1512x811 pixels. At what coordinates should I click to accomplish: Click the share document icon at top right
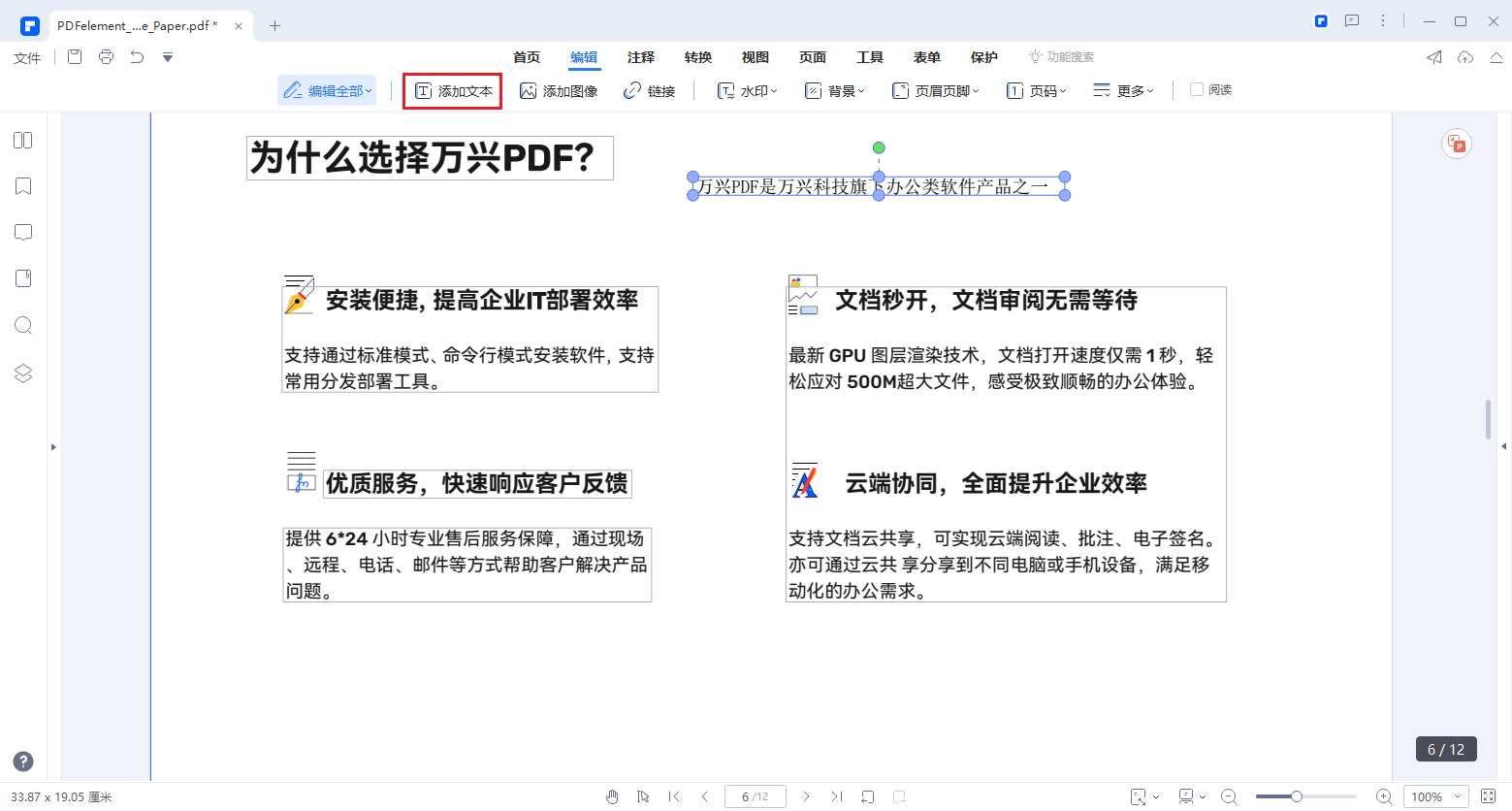1433,57
